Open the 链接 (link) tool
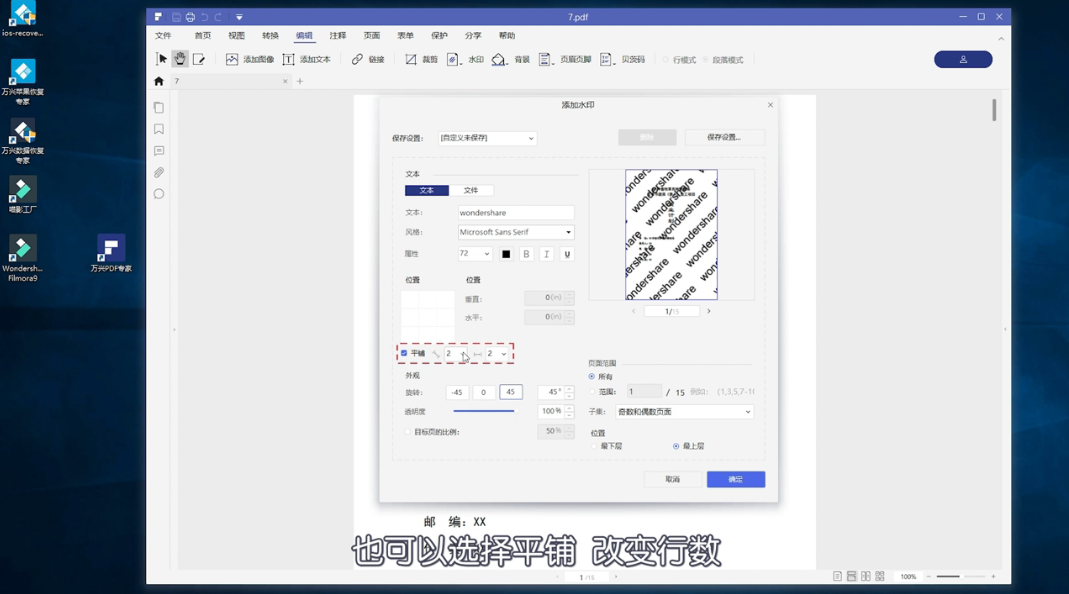Image resolution: width=1069 pixels, height=594 pixels. pos(367,59)
